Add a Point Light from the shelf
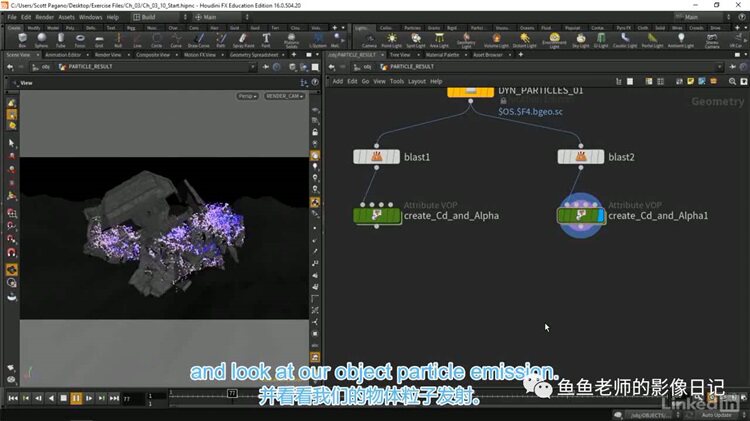The image size is (750, 421). click(392, 40)
